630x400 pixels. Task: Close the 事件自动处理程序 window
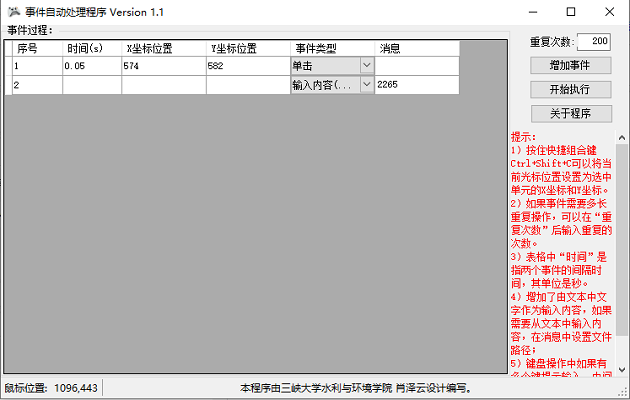click(610, 12)
